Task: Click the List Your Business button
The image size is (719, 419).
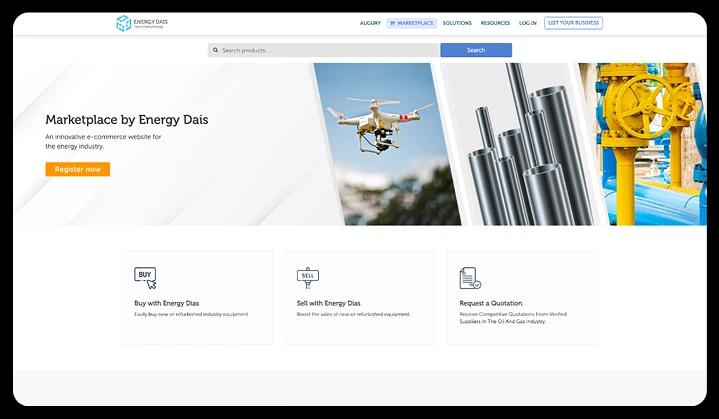Action: pyautogui.click(x=573, y=23)
